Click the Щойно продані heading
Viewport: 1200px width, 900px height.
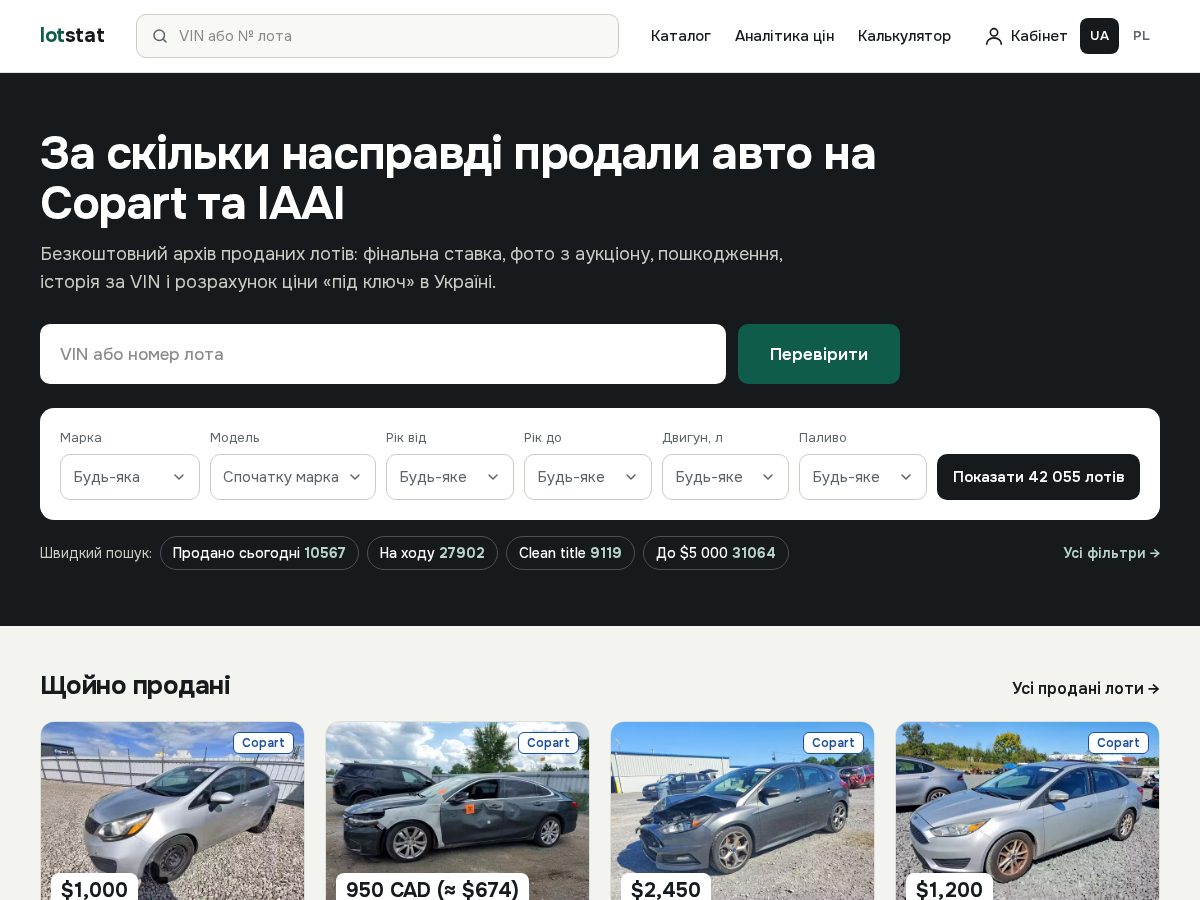(135, 685)
